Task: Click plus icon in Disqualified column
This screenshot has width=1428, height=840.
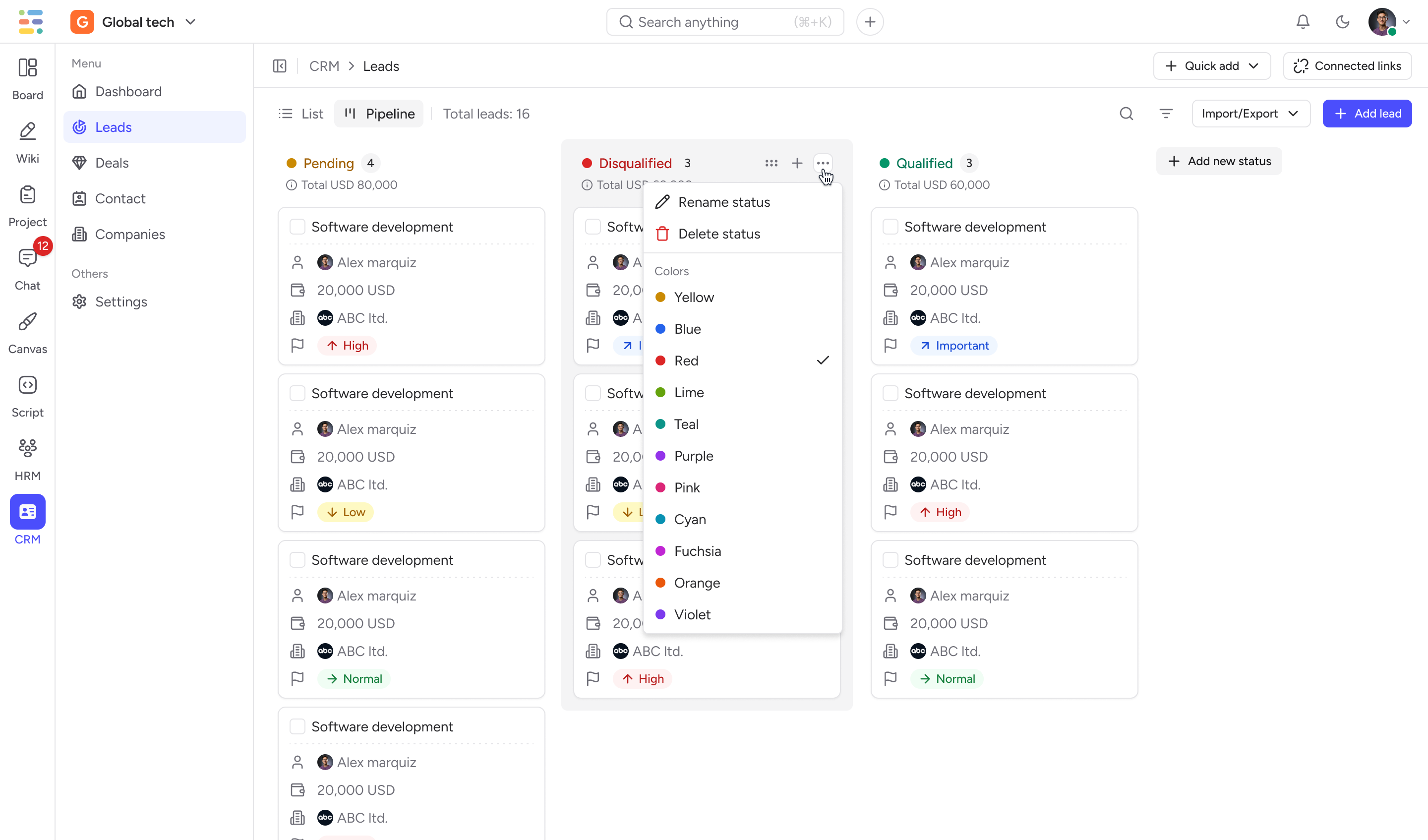Action: pyautogui.click(x=797, y=163)
